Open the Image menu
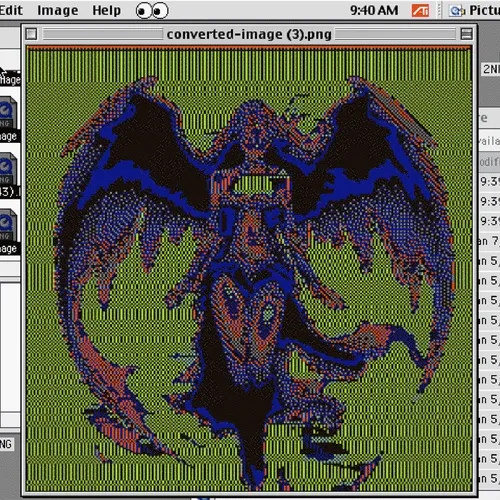Screen dimensions: 500x500 point(58,11)
